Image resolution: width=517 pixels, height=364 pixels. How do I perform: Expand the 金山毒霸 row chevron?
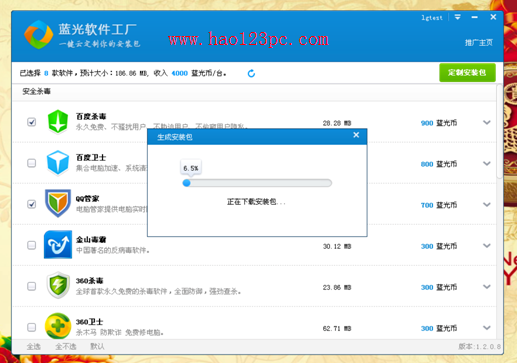(x=487, y=246)
